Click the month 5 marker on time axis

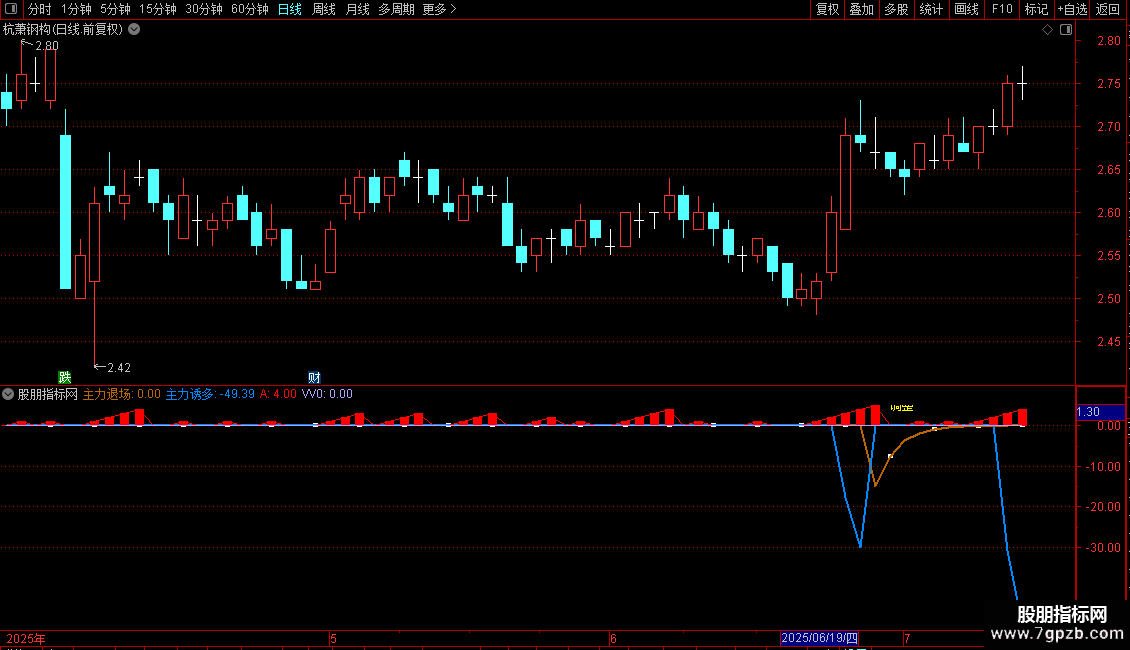(x=334, y=638)
